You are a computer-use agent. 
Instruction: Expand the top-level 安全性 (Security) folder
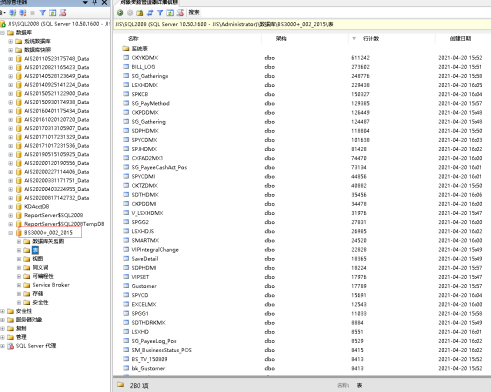click(x=2, y=311)
